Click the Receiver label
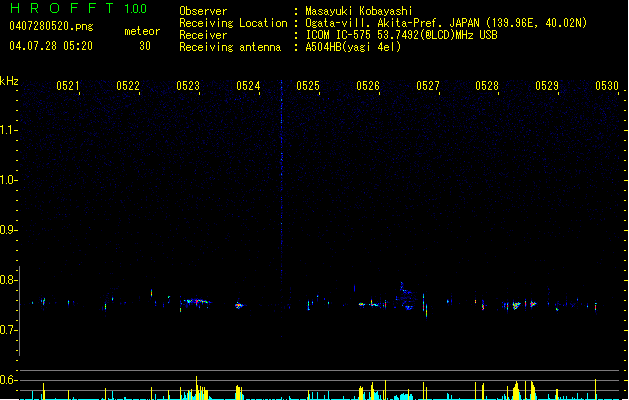The height and width of the screenshot is (400, 629). [x=203, y=35]
